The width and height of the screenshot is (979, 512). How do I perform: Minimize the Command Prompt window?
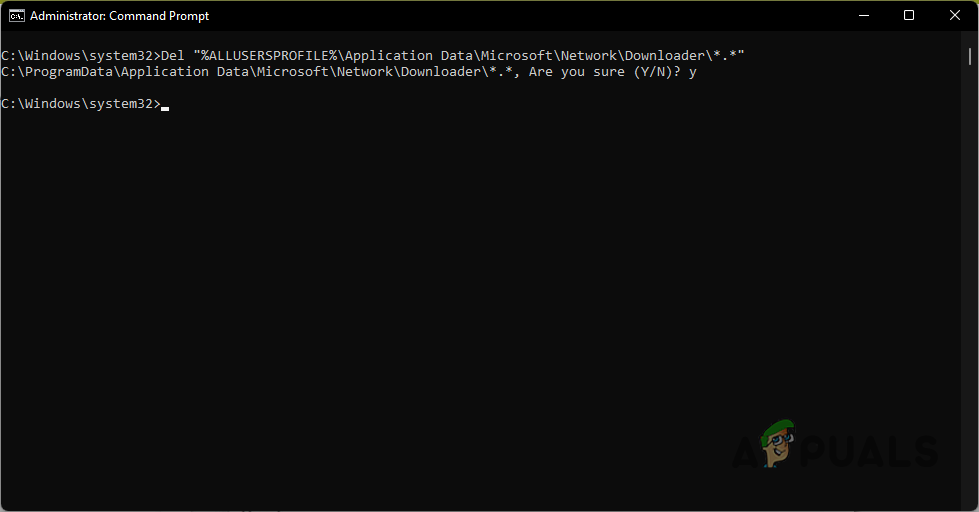click(x=862, y=15)
